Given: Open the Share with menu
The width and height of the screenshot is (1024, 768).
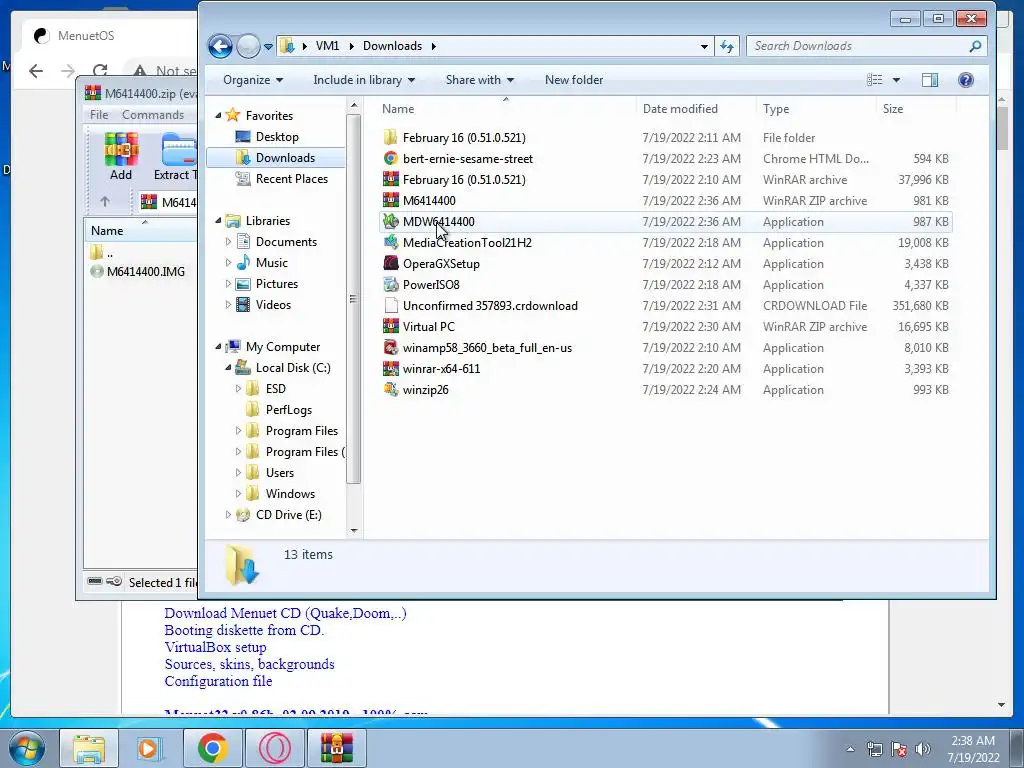Looking at the screenshot, I should tap(479, 80).
